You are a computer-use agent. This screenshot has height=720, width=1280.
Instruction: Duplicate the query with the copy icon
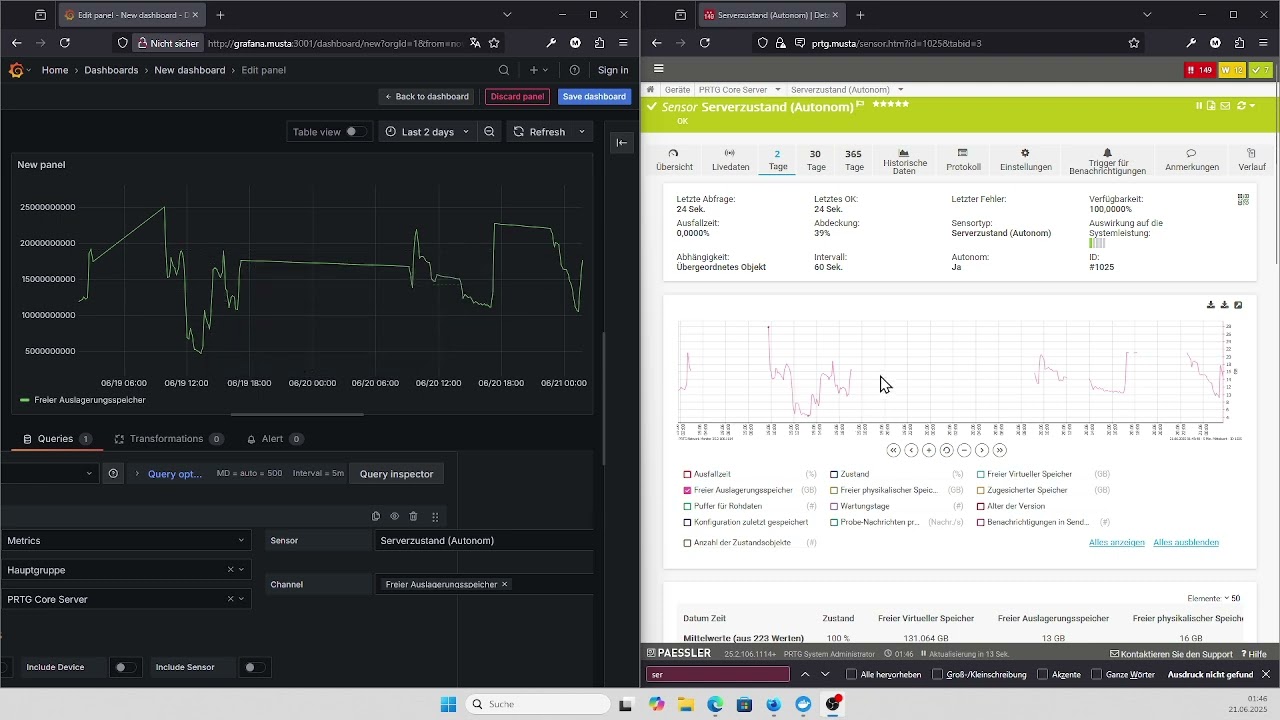point(376,516)
